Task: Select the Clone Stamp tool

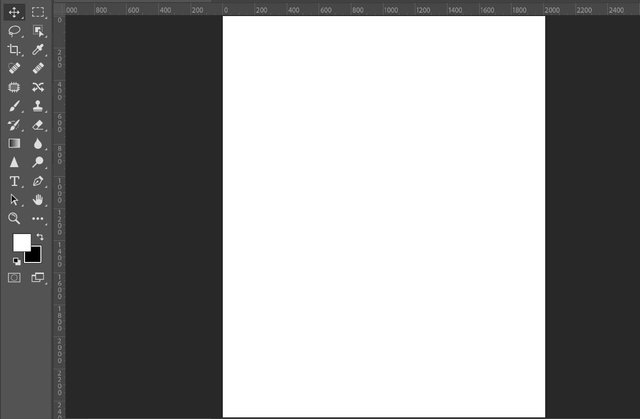Action: (38, 106)
